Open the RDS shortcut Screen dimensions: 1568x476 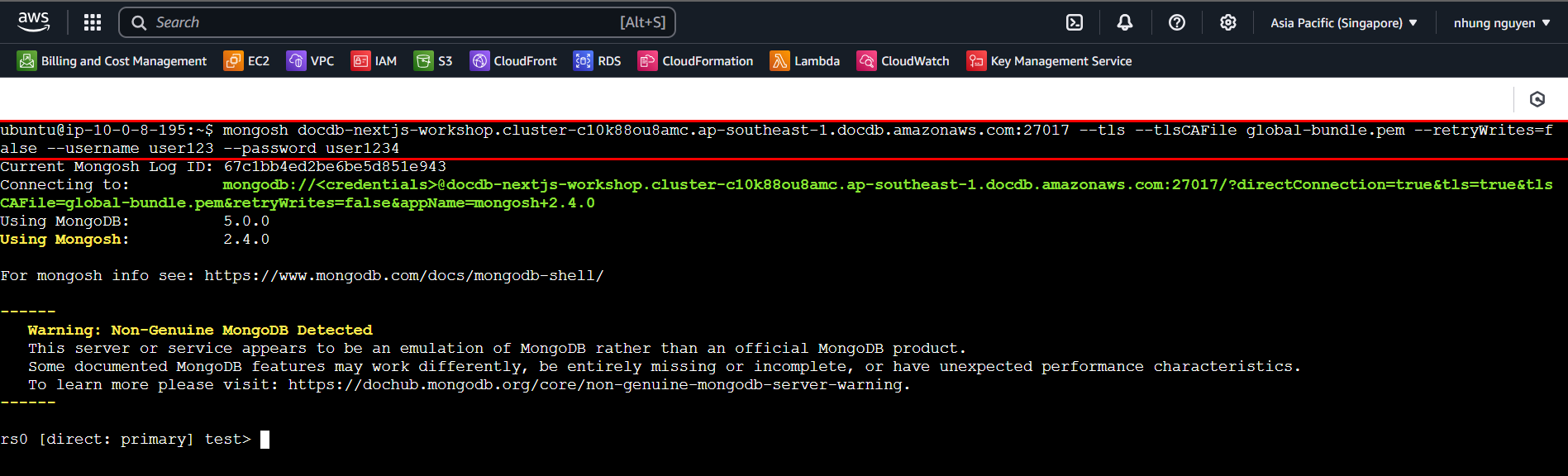tap(597, 61)
